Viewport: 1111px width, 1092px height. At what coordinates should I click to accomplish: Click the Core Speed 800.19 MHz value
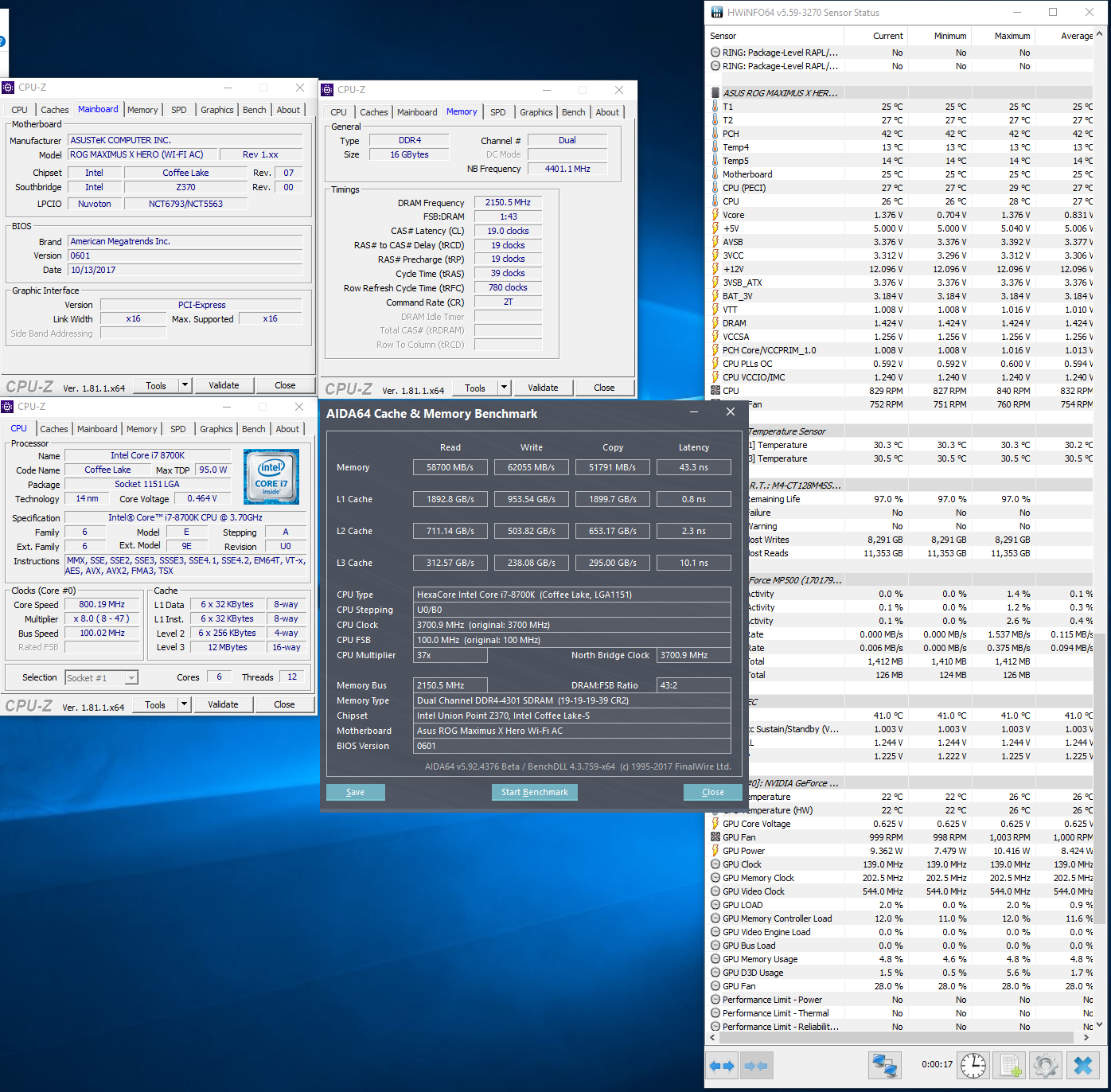102,605
